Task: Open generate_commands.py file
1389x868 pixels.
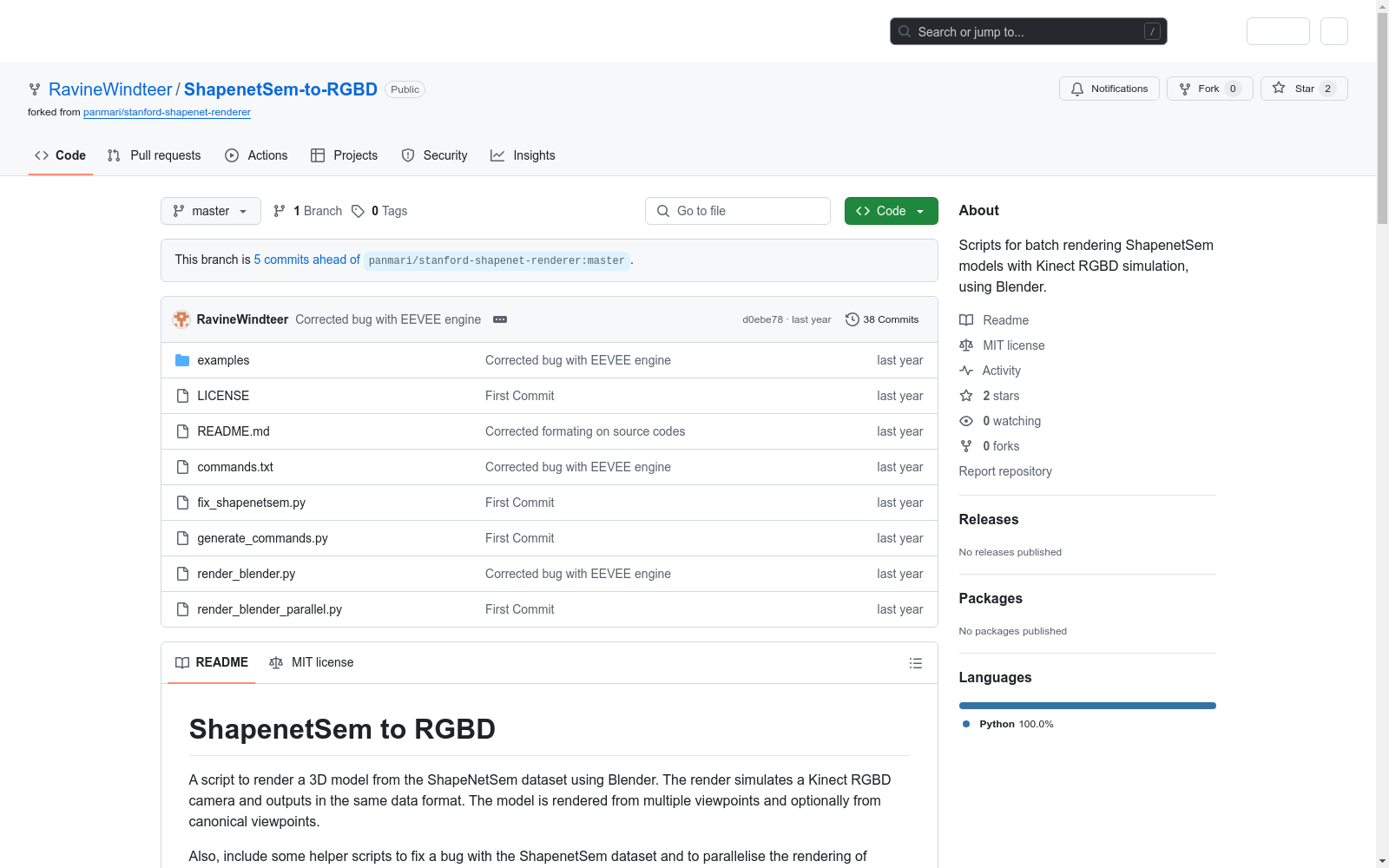Action: point(262,538)
